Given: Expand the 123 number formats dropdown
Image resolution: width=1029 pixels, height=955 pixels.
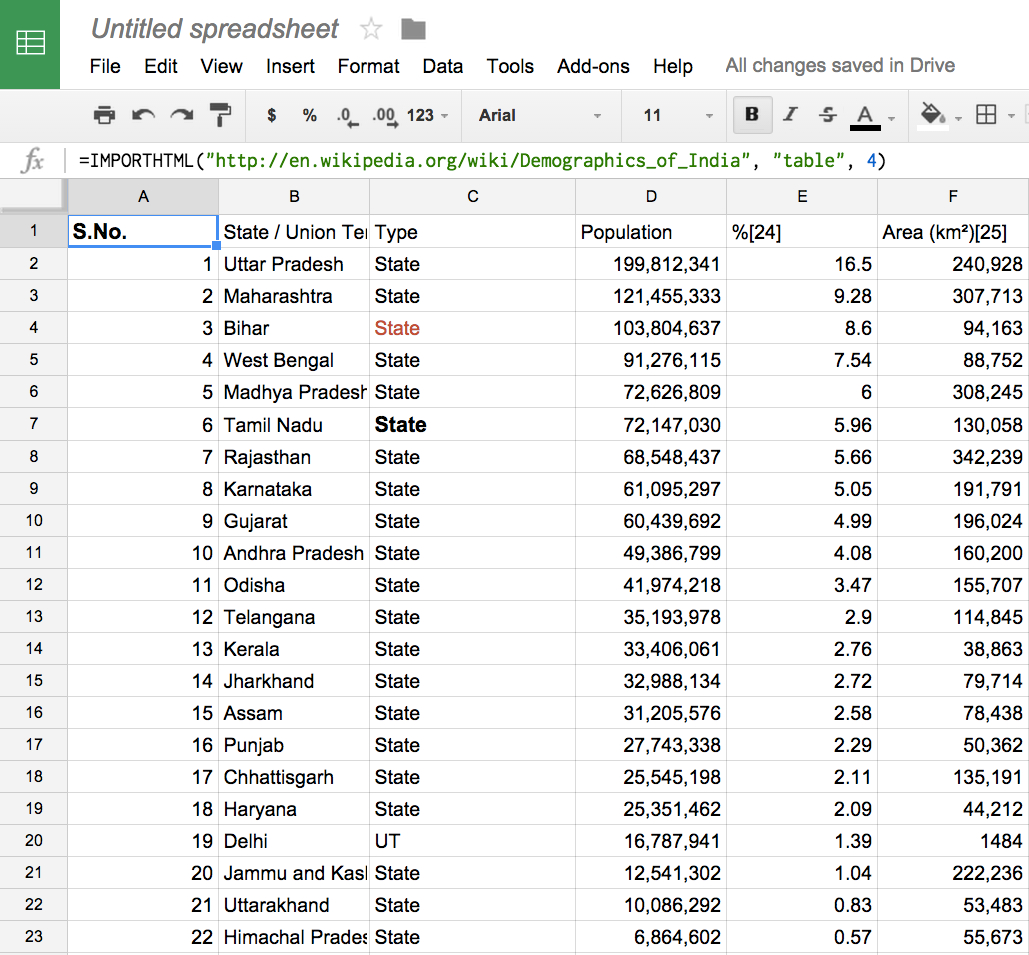Looking at the screenshot, I should click(427, 115).
